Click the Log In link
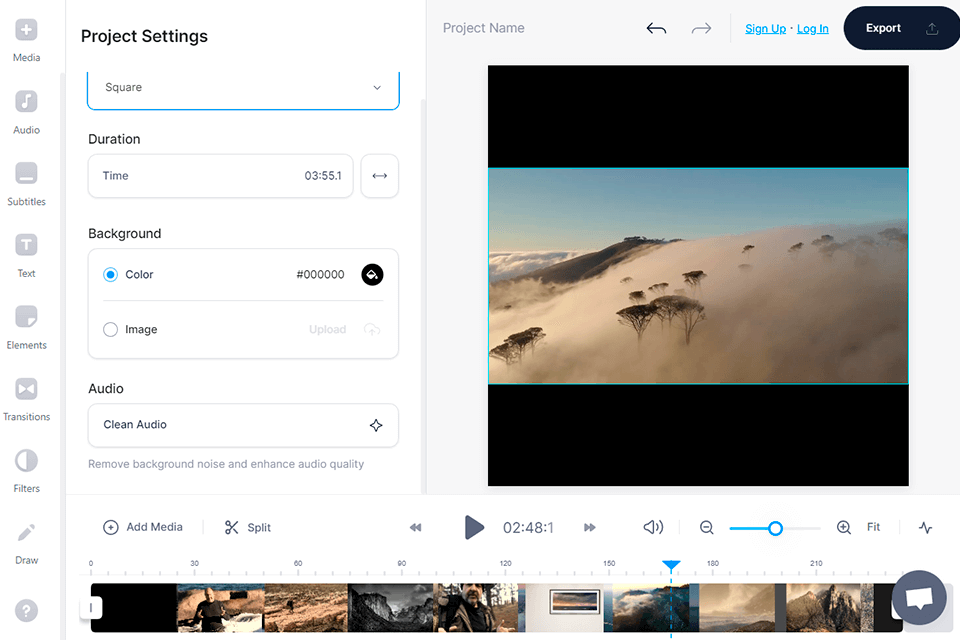 [812, 29]
